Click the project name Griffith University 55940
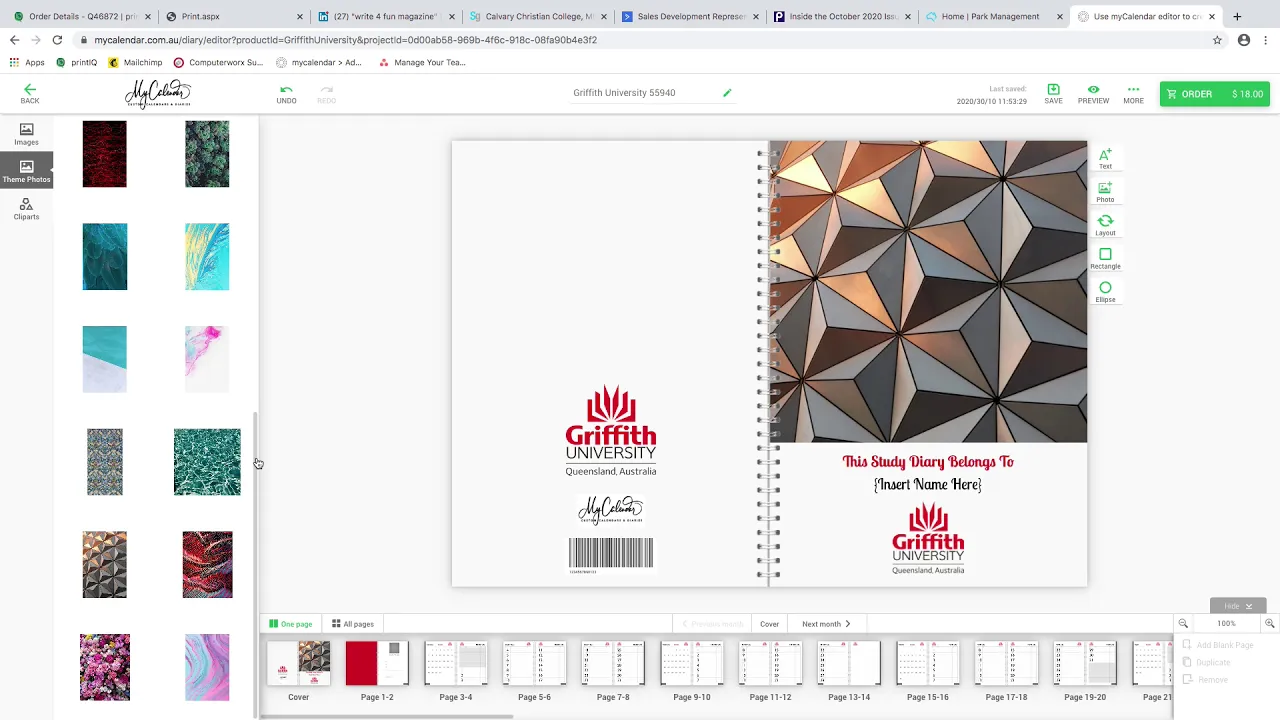The width and height of the screenshot is (1280, 720). pyautogui.click(x=624, y=93)
